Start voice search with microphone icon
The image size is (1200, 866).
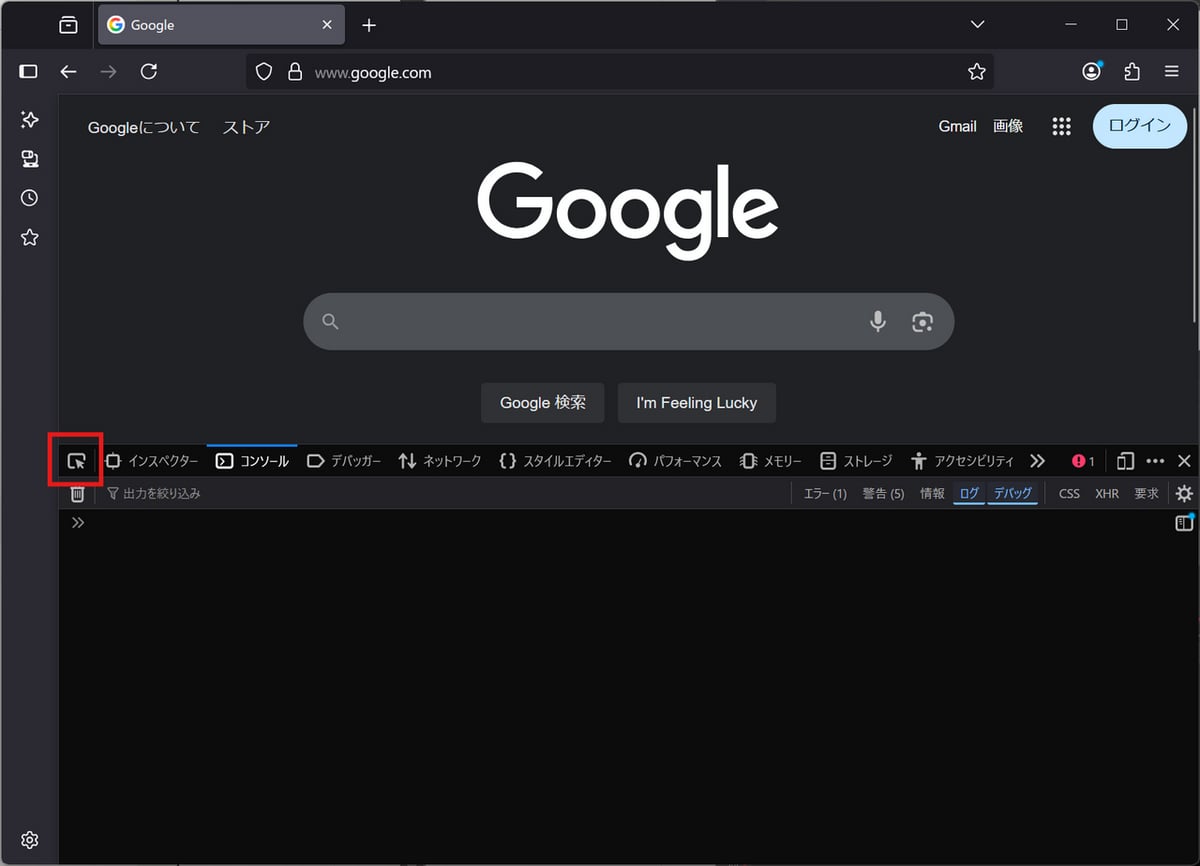click(x=877, y=321)
